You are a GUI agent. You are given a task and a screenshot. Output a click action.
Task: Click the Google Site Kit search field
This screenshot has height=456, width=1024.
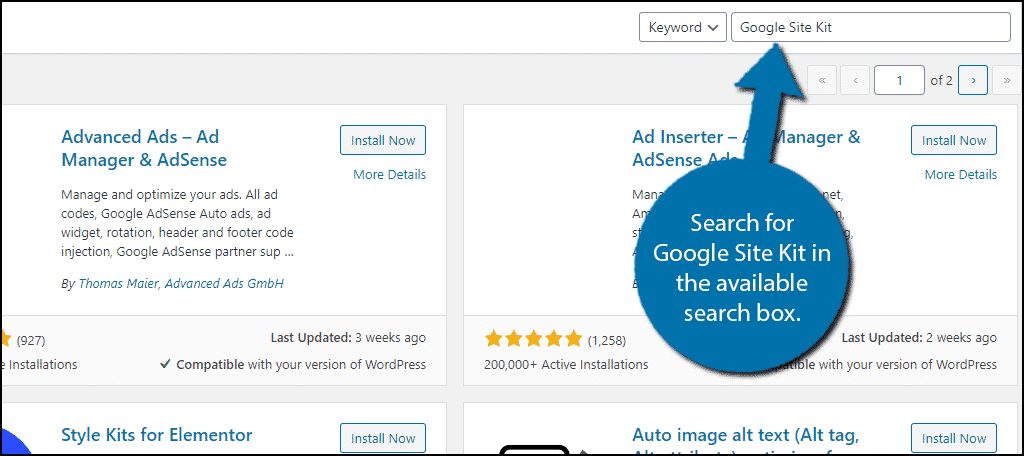871,27
